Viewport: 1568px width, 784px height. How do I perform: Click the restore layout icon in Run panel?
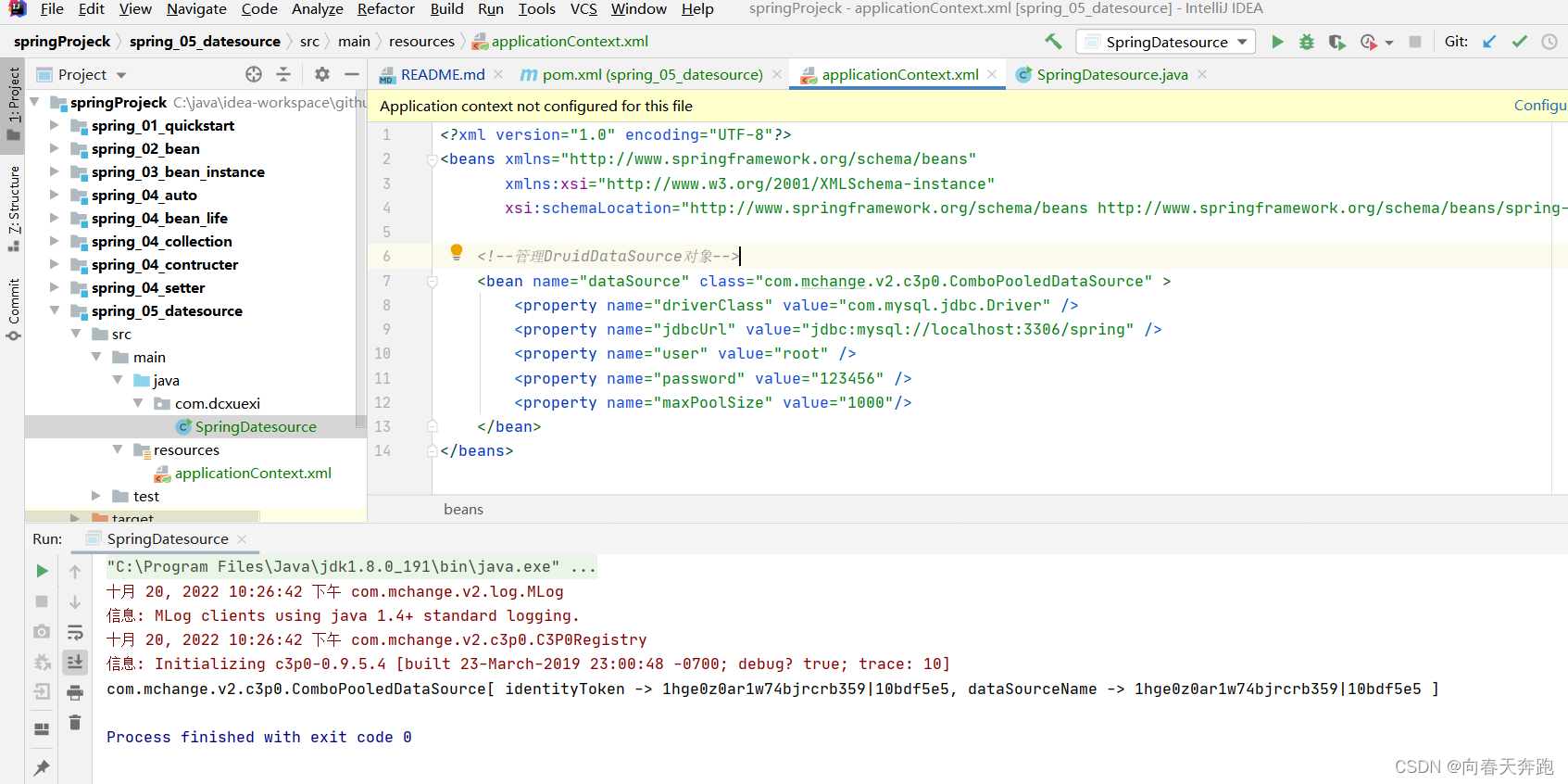42,729
